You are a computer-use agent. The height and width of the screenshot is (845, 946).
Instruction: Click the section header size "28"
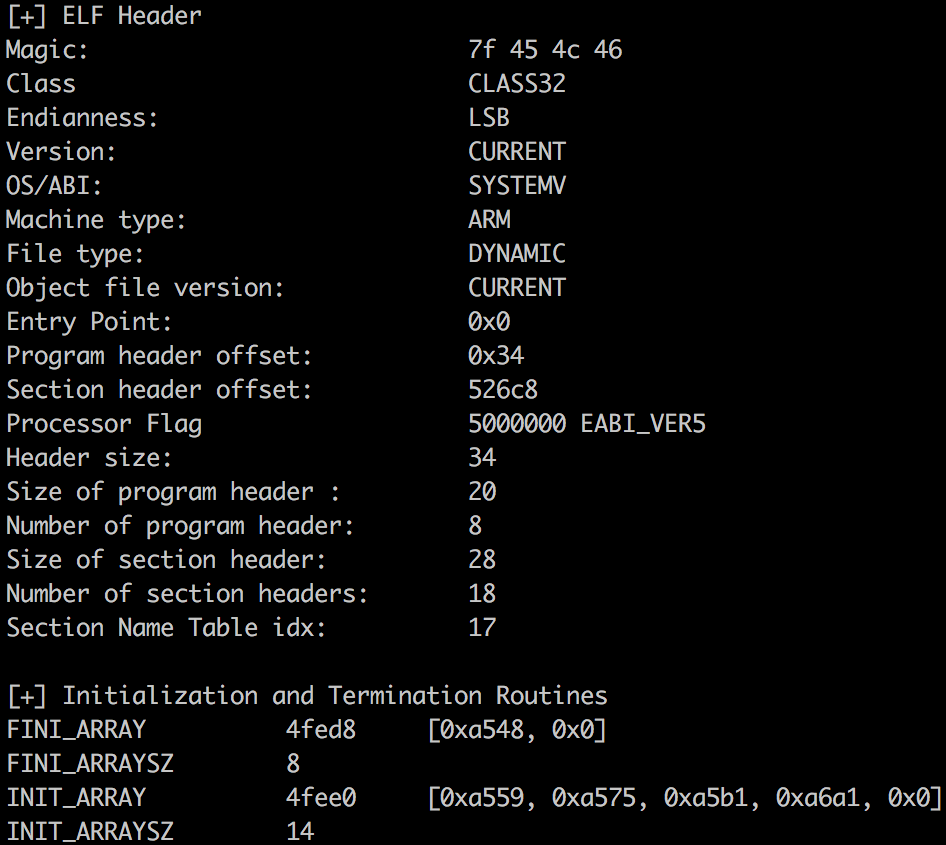tap(482, 560)
